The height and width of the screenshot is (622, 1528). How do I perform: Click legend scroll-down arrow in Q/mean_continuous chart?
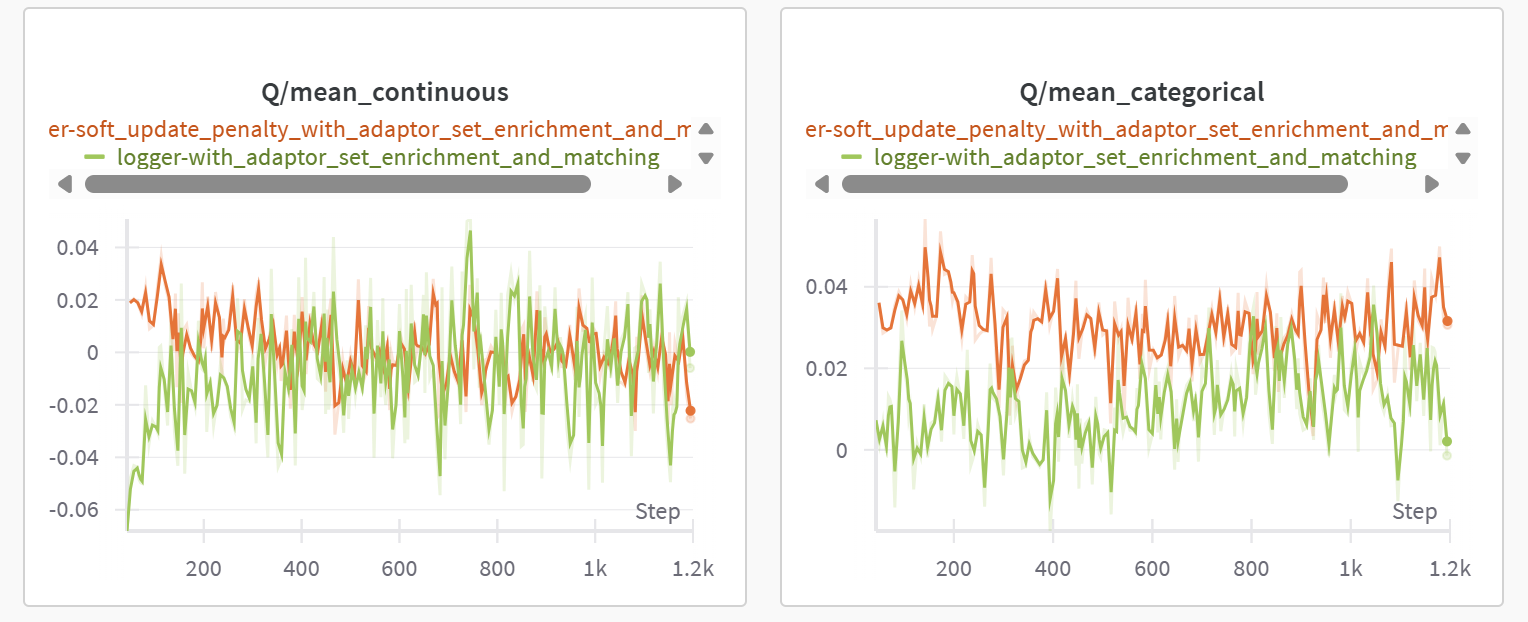point(706,158)
